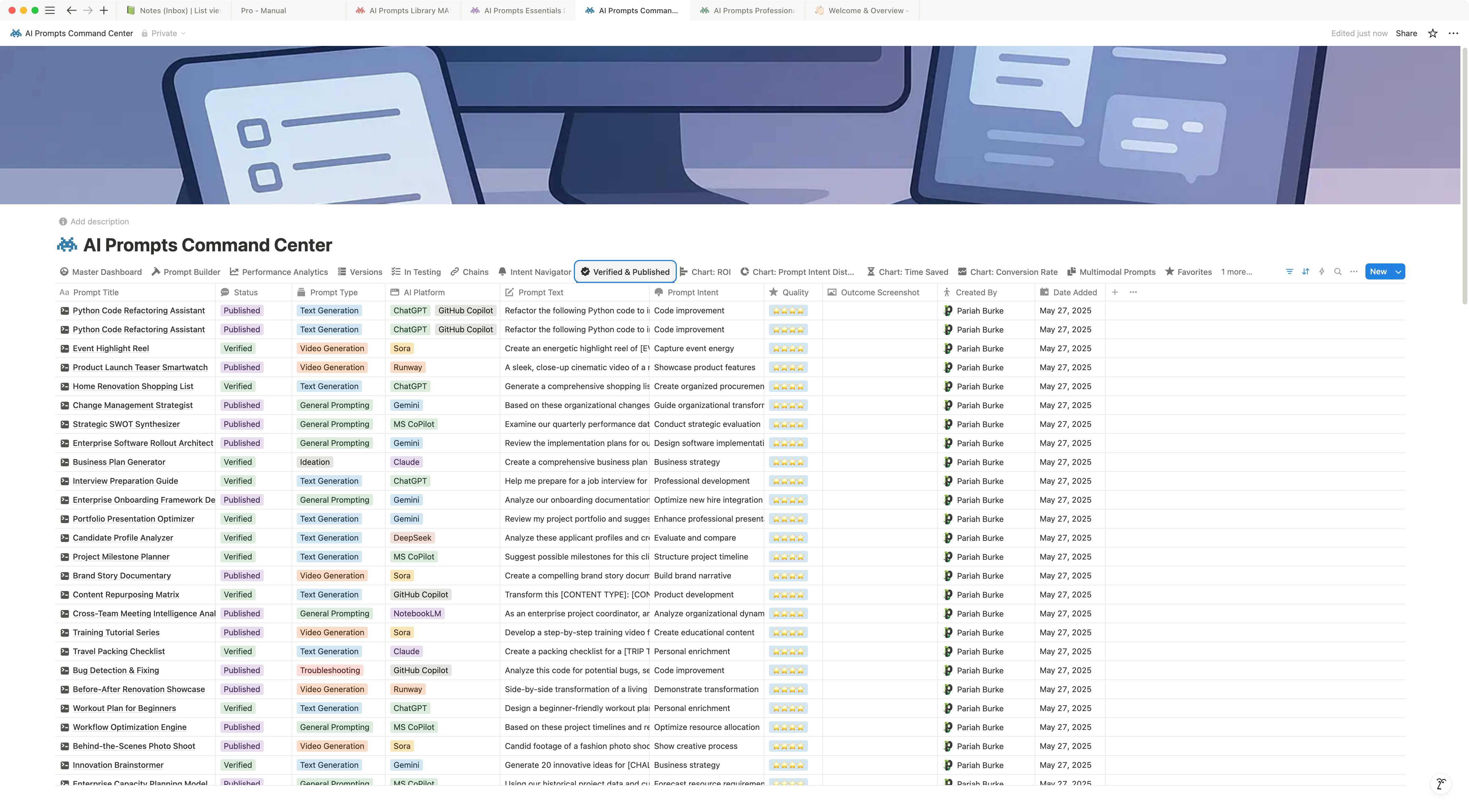Click the DeepSeek platform tag
The height and width of the screenshot is (812, 1469).
click(x=412, y=538)
